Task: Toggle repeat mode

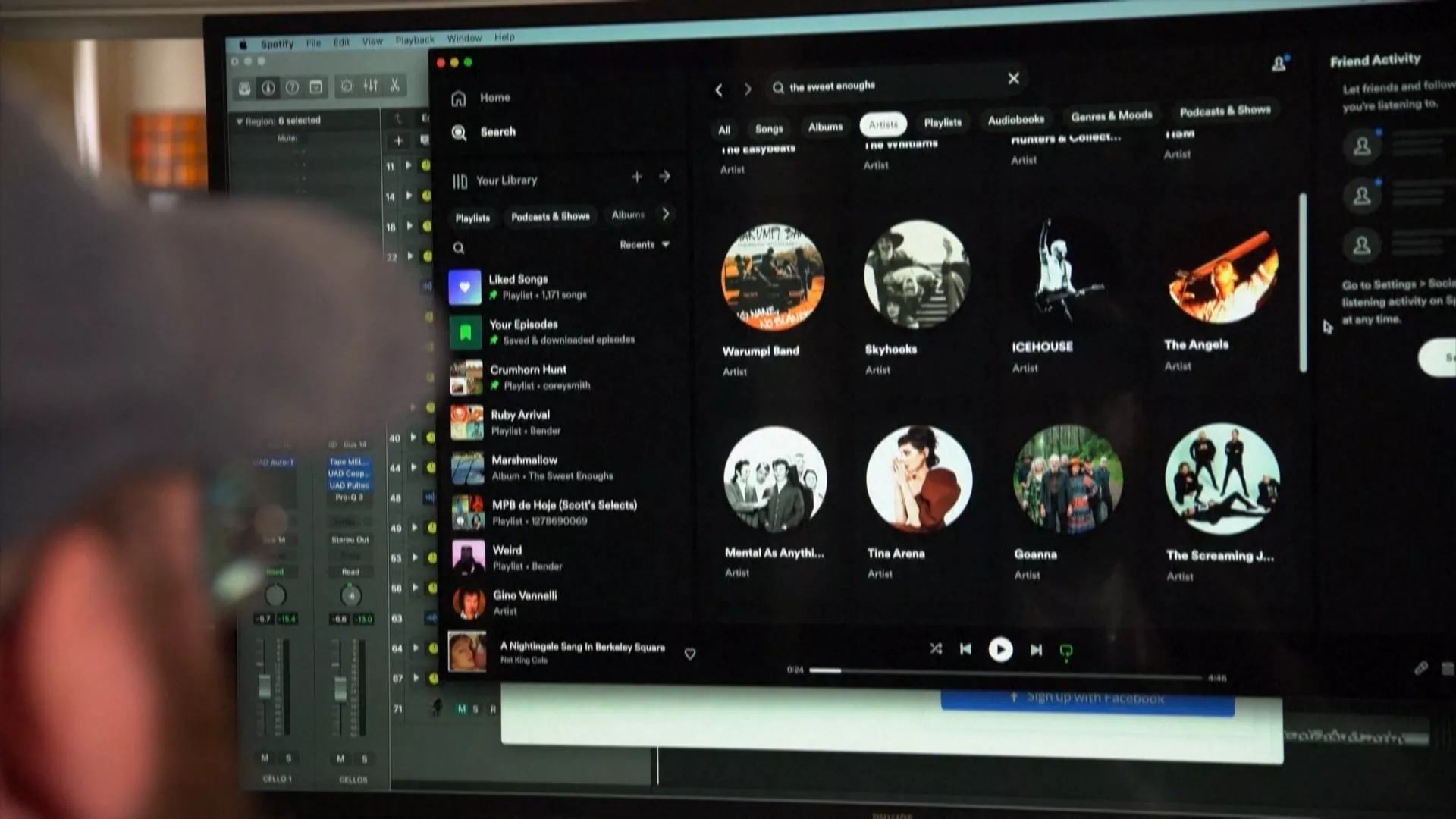Action: pos(1065,651)
